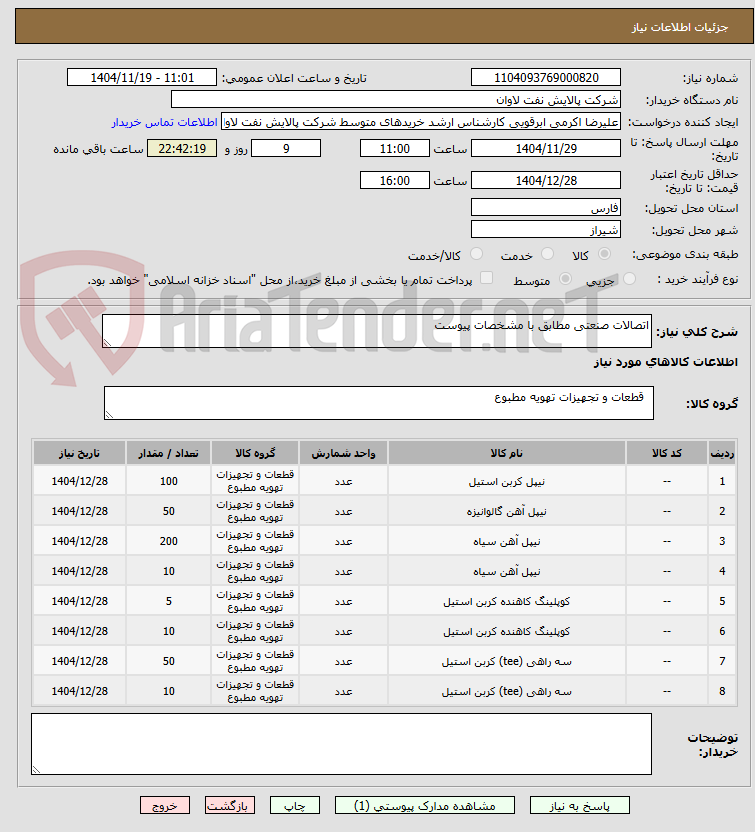
Task: Click the نام کالا column header
Action: coord(506,453)
